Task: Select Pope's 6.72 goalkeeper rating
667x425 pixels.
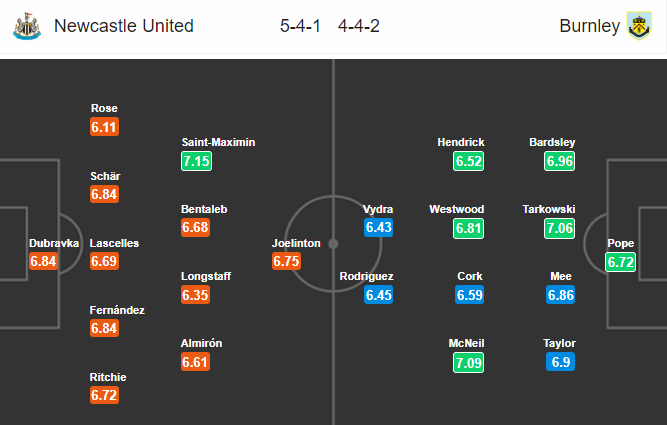Action: tap(621, 262)
